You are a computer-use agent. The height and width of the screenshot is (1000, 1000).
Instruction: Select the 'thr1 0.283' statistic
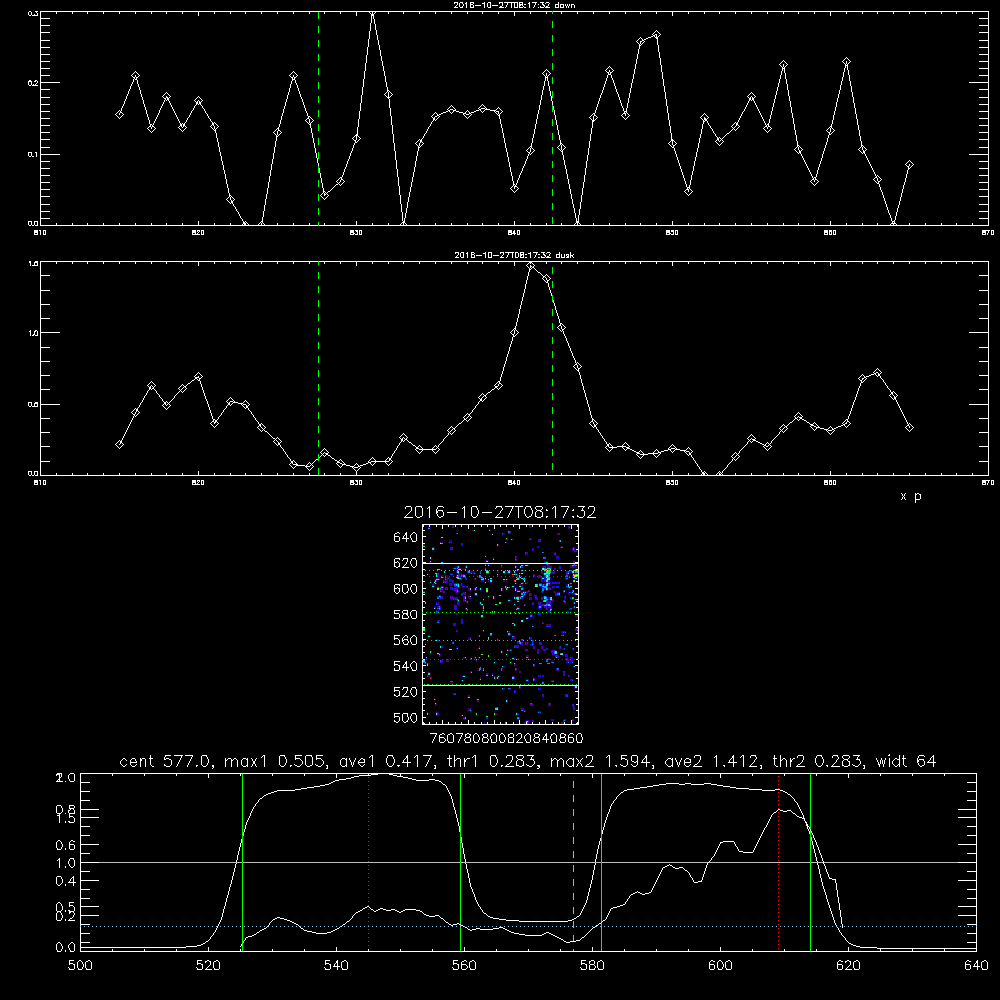(x=490, y=761)
